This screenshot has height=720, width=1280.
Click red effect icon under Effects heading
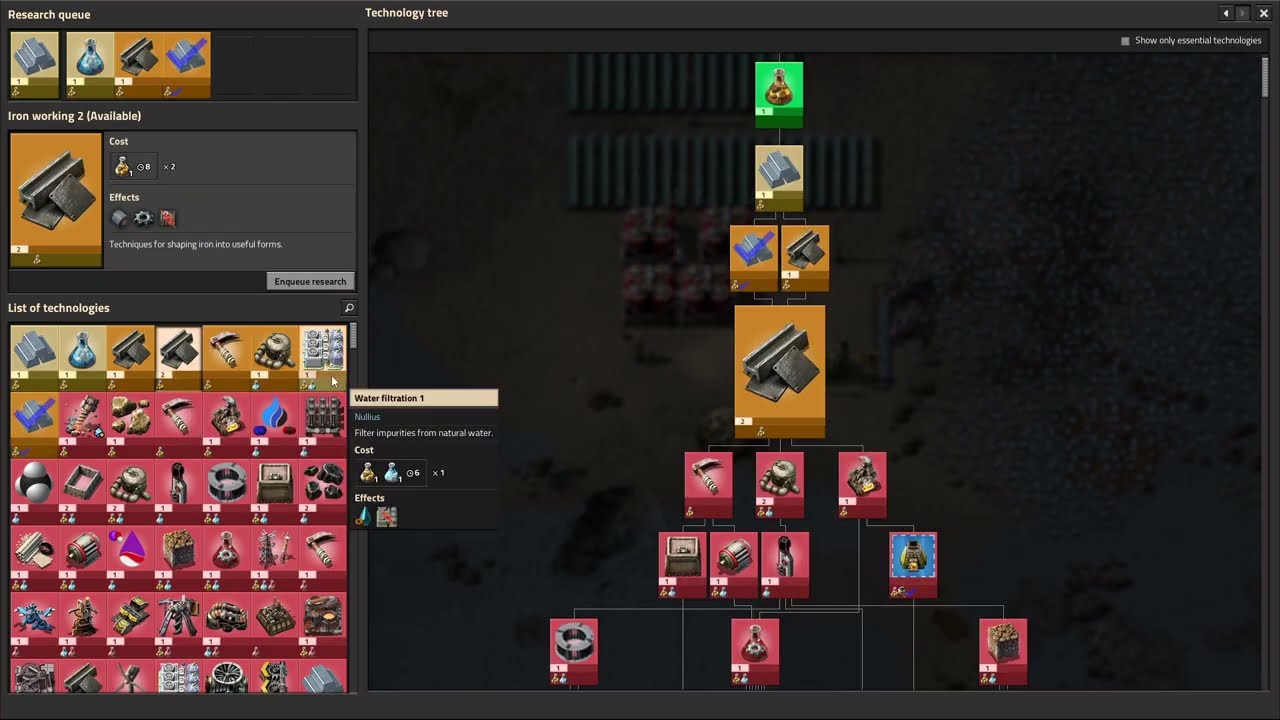point(167,218)
